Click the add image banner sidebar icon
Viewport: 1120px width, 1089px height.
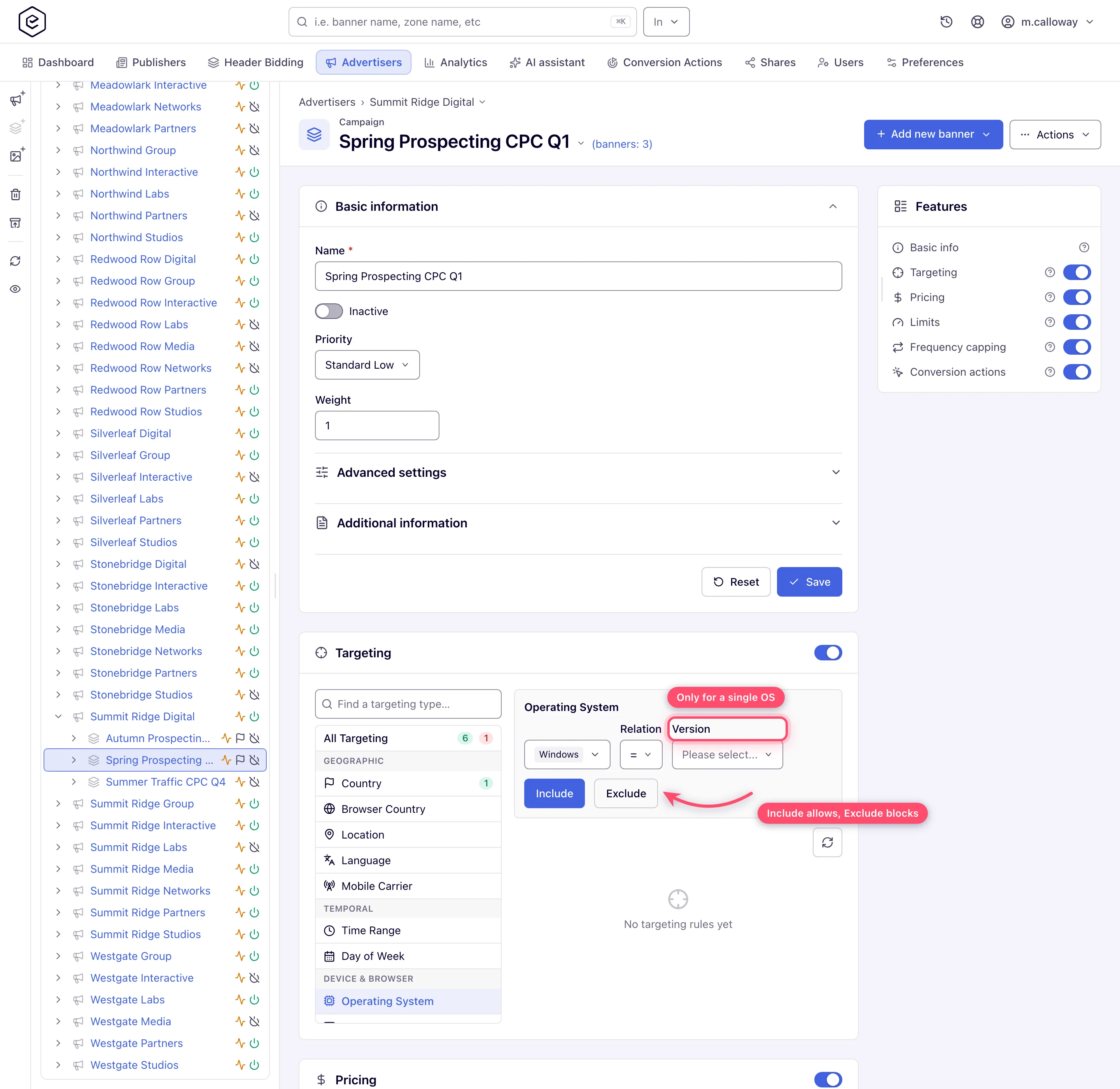click(17, 155)
